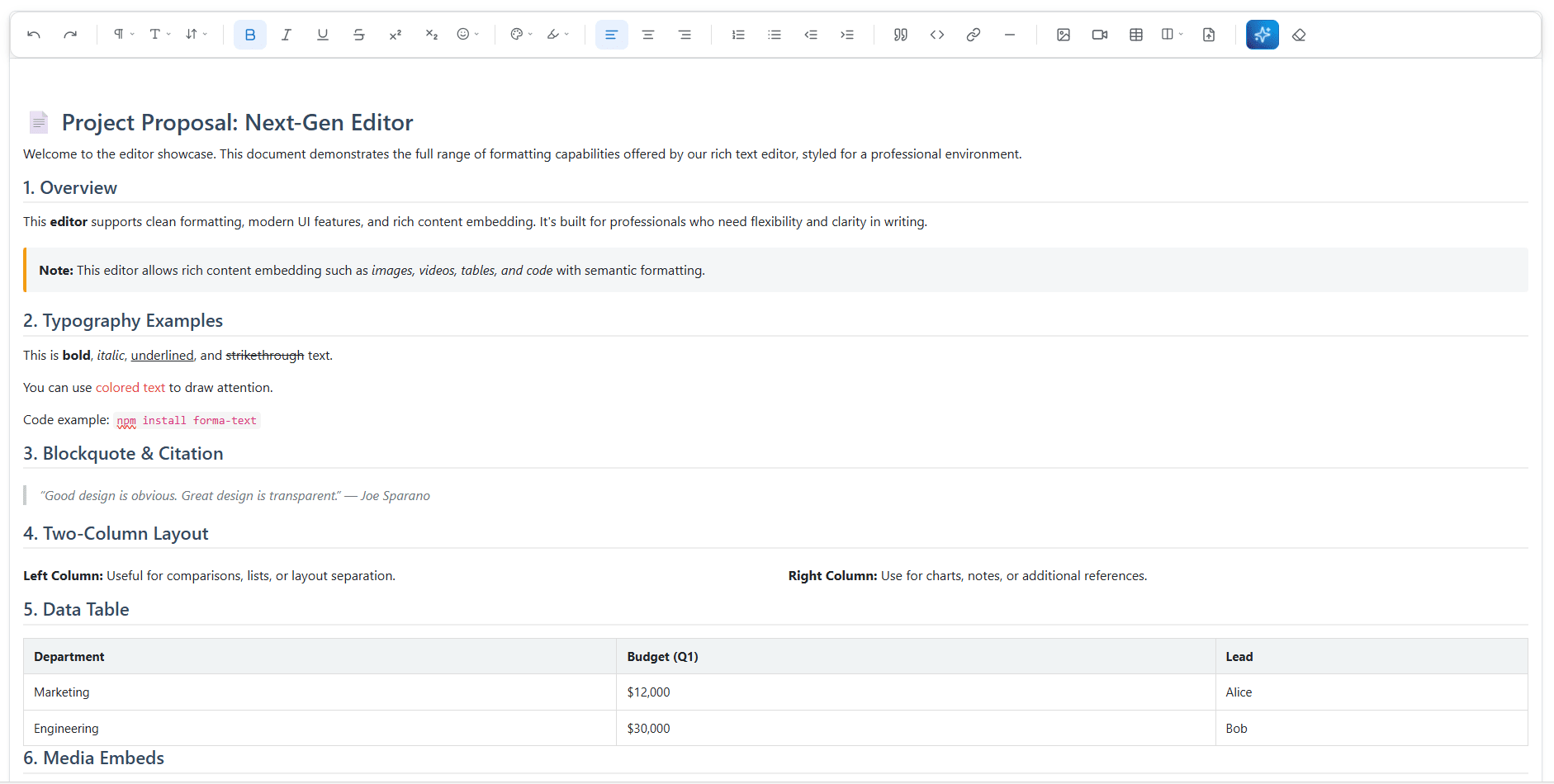
Task: Toggle italic formatting
Action: 287,35
